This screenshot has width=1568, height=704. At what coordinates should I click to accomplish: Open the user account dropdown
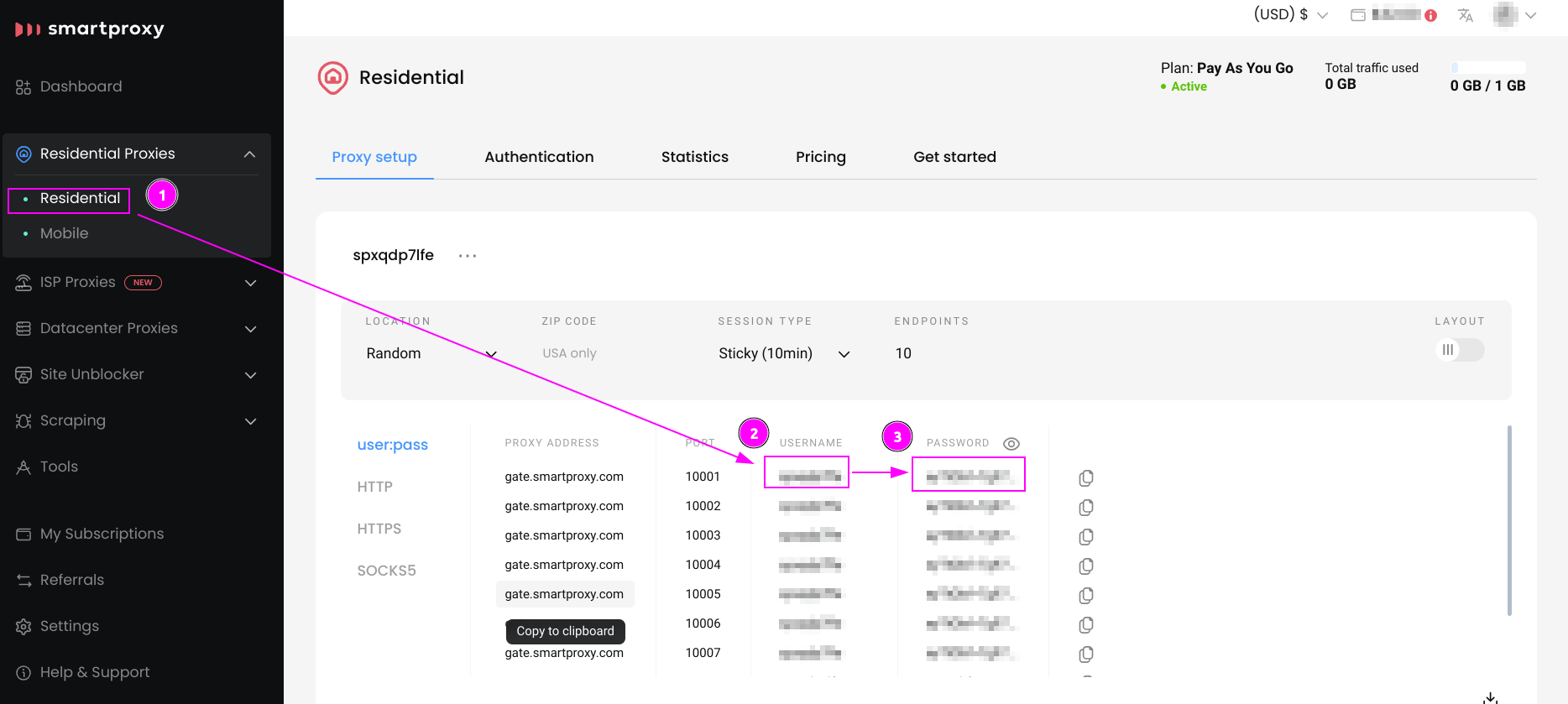pos(1515,14)
